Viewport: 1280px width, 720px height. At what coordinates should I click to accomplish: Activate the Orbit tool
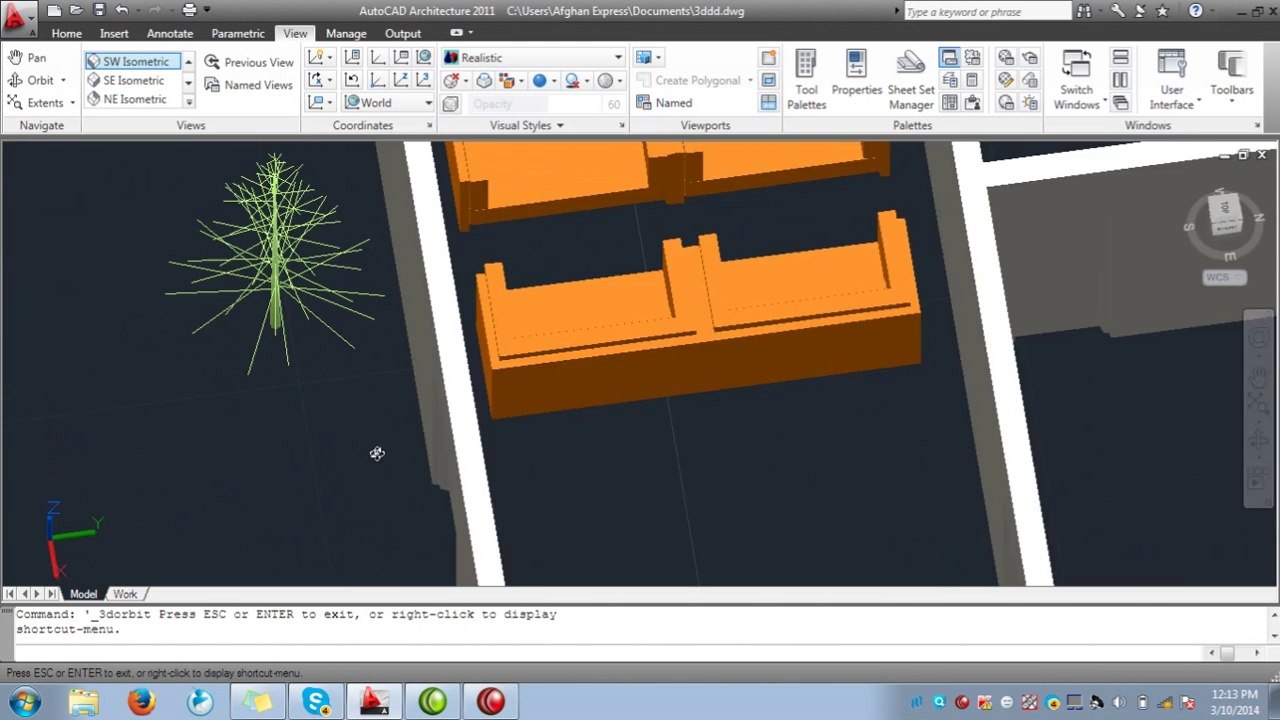pyautogui.click(x=30, y=80)
